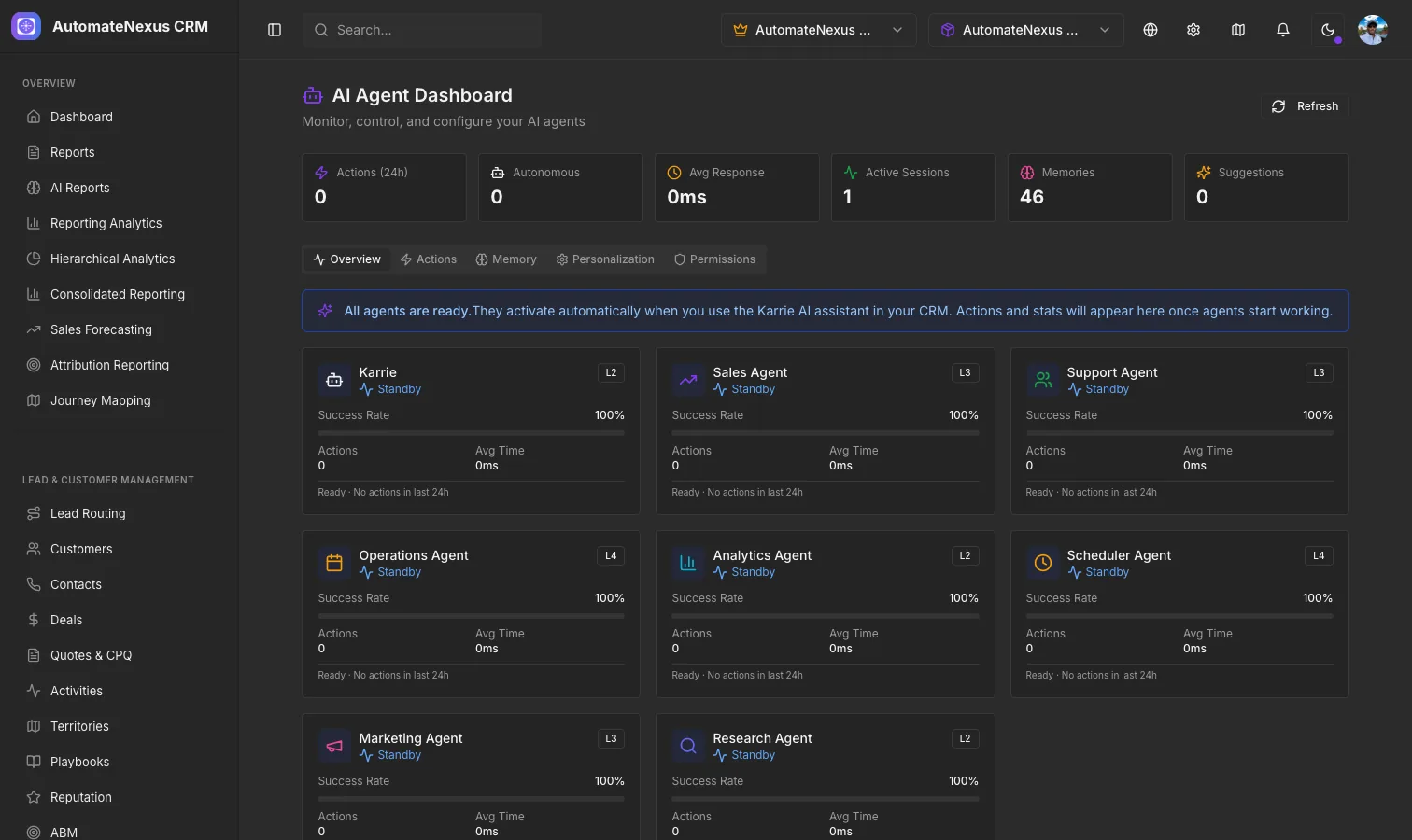The image size is (1412, 840).
Task: Toggle dark mode moon icon
Action: click(x=1328, y=30)
